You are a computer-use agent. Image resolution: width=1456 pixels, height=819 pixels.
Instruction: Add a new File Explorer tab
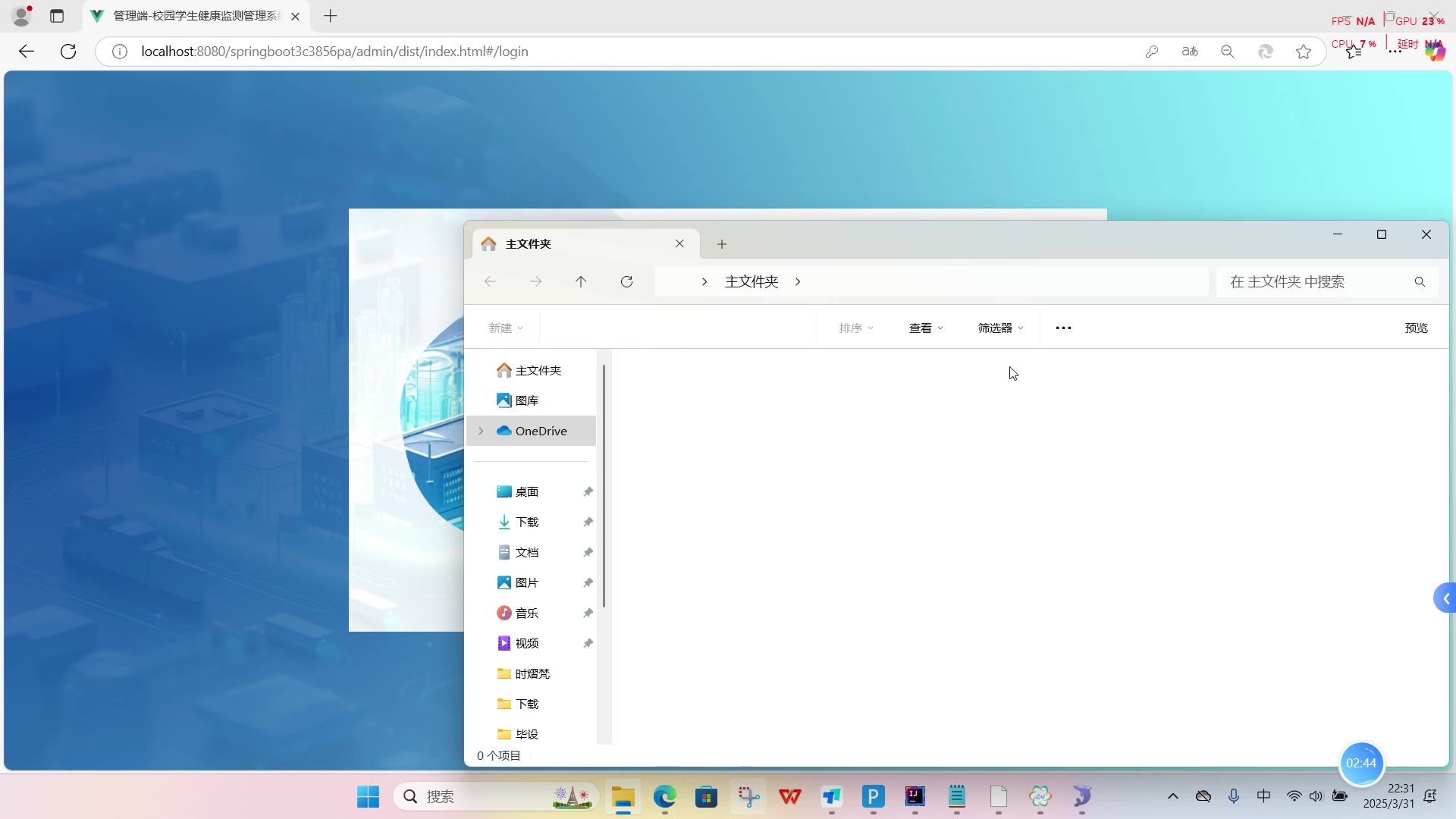[x=722, y=244]
